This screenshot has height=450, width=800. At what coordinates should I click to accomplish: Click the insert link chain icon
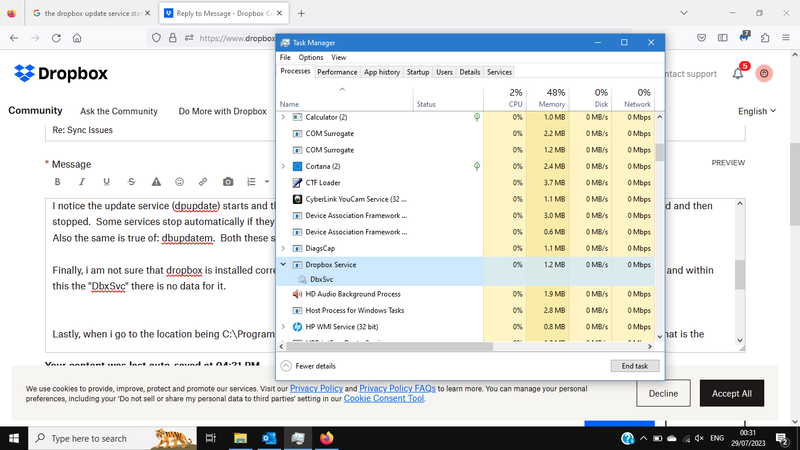203,182
